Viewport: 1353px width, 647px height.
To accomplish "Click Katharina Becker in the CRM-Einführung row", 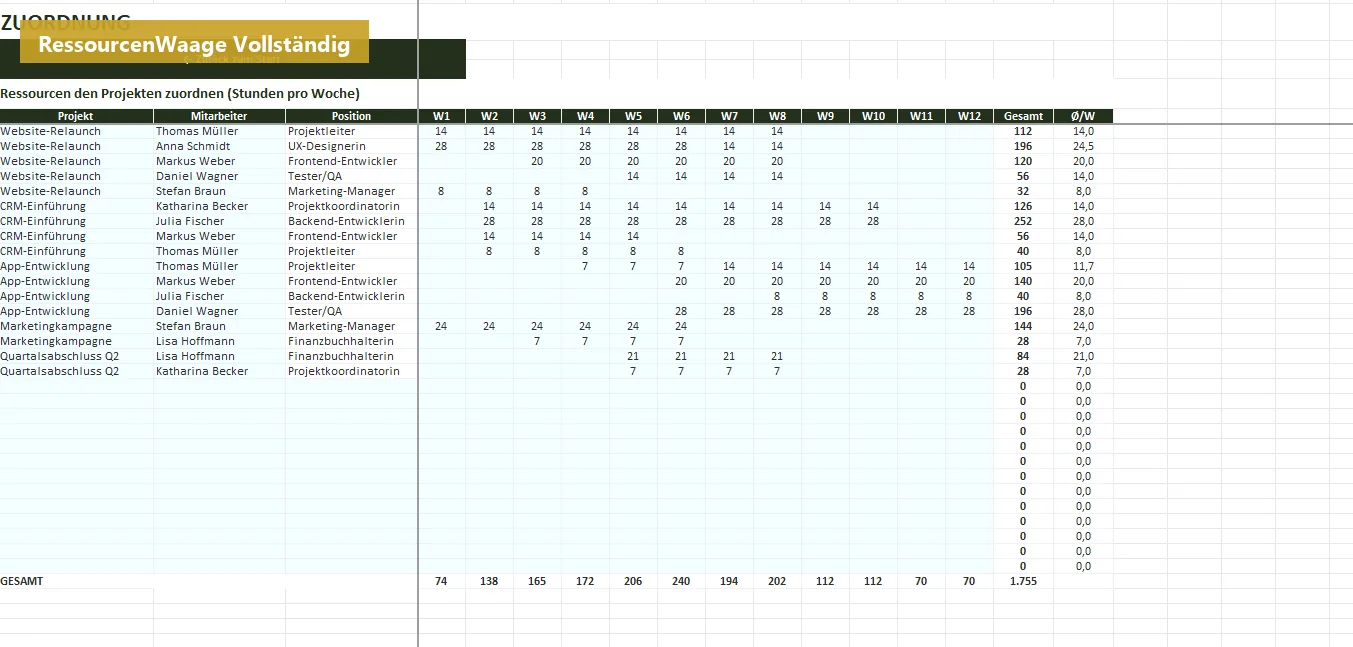I will click(x=219, y=206).
